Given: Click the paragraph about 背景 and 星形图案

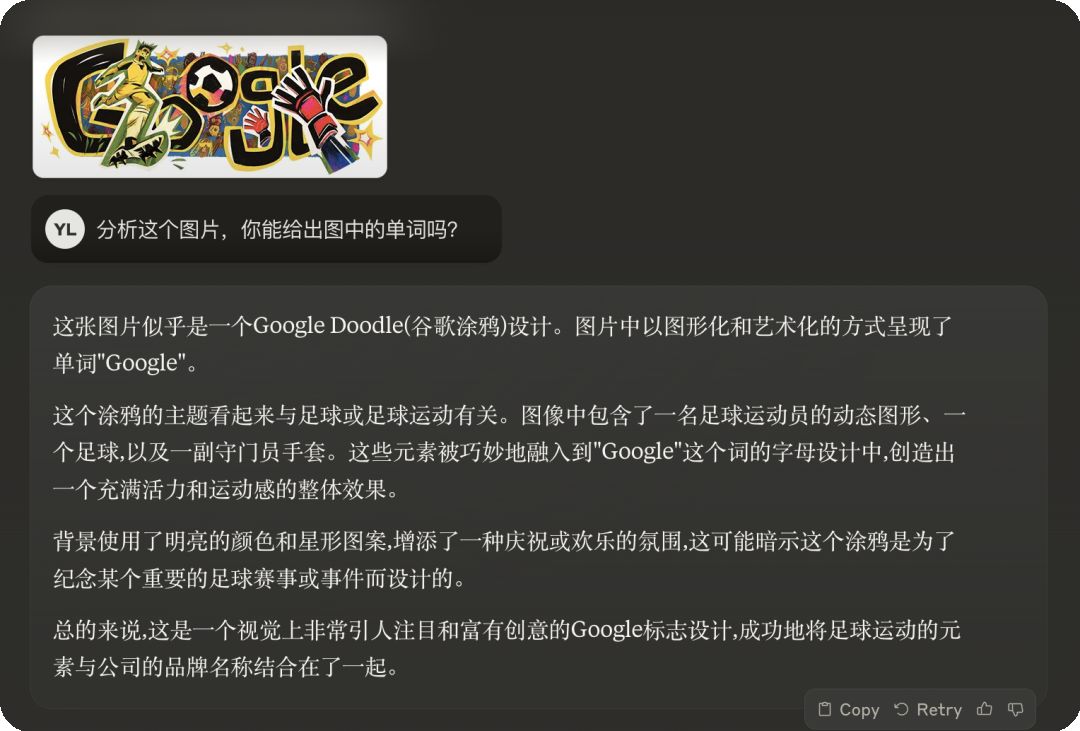Looking at the screenshot, I should pos(505,559).
